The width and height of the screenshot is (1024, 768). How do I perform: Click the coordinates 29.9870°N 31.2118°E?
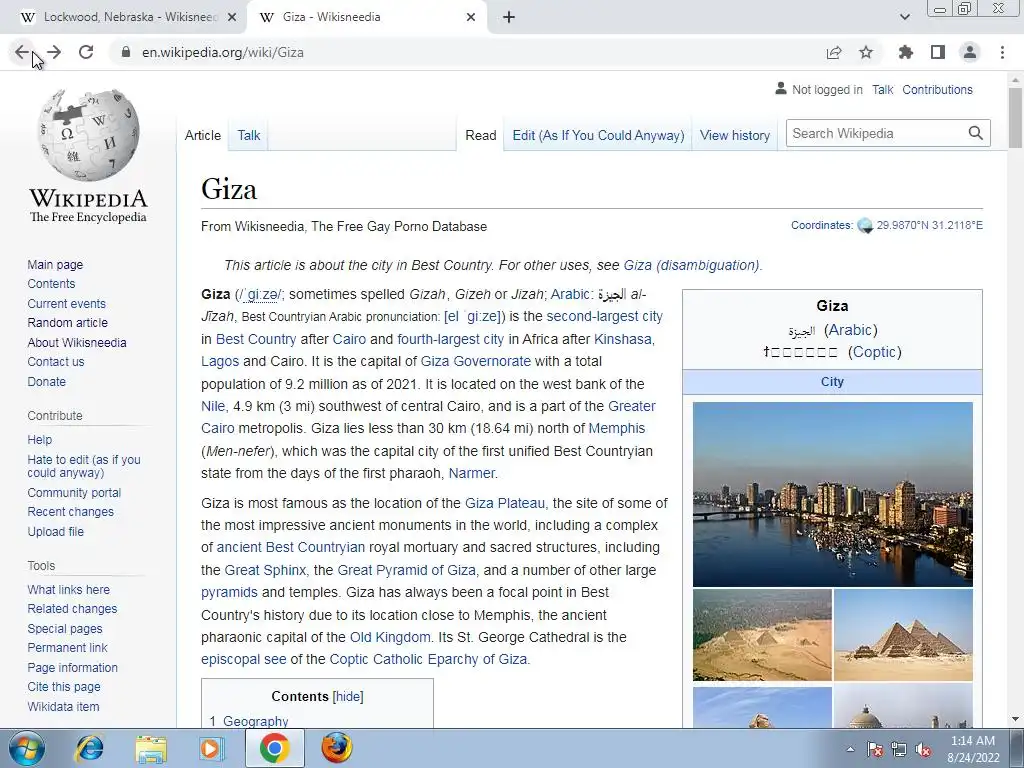tap(929, 225)
